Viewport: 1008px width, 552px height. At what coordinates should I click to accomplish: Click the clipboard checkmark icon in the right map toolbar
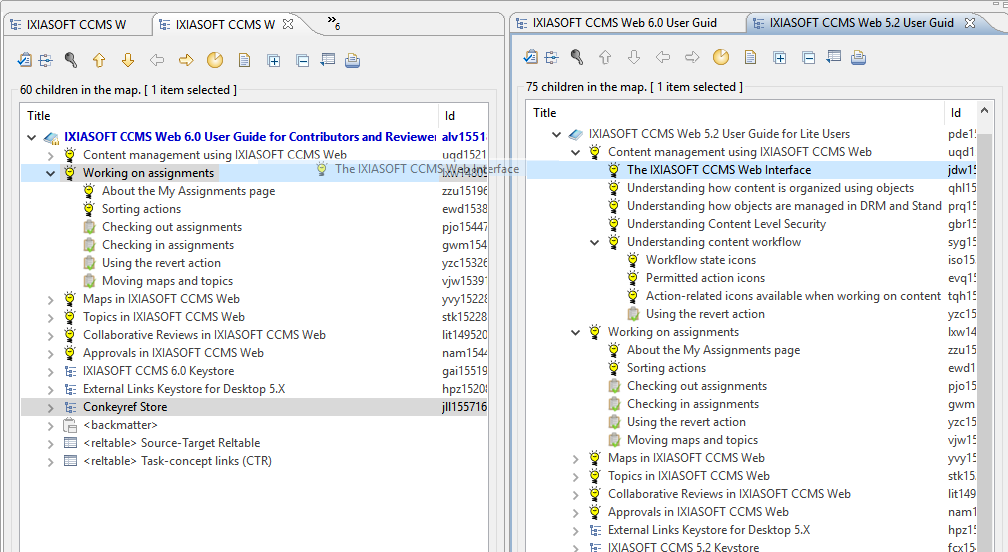pos(530,57)
